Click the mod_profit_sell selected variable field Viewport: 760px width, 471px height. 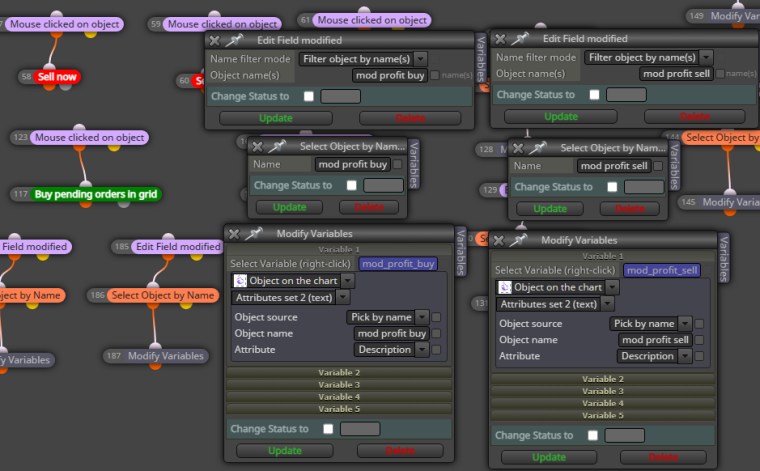coord(662,270)
